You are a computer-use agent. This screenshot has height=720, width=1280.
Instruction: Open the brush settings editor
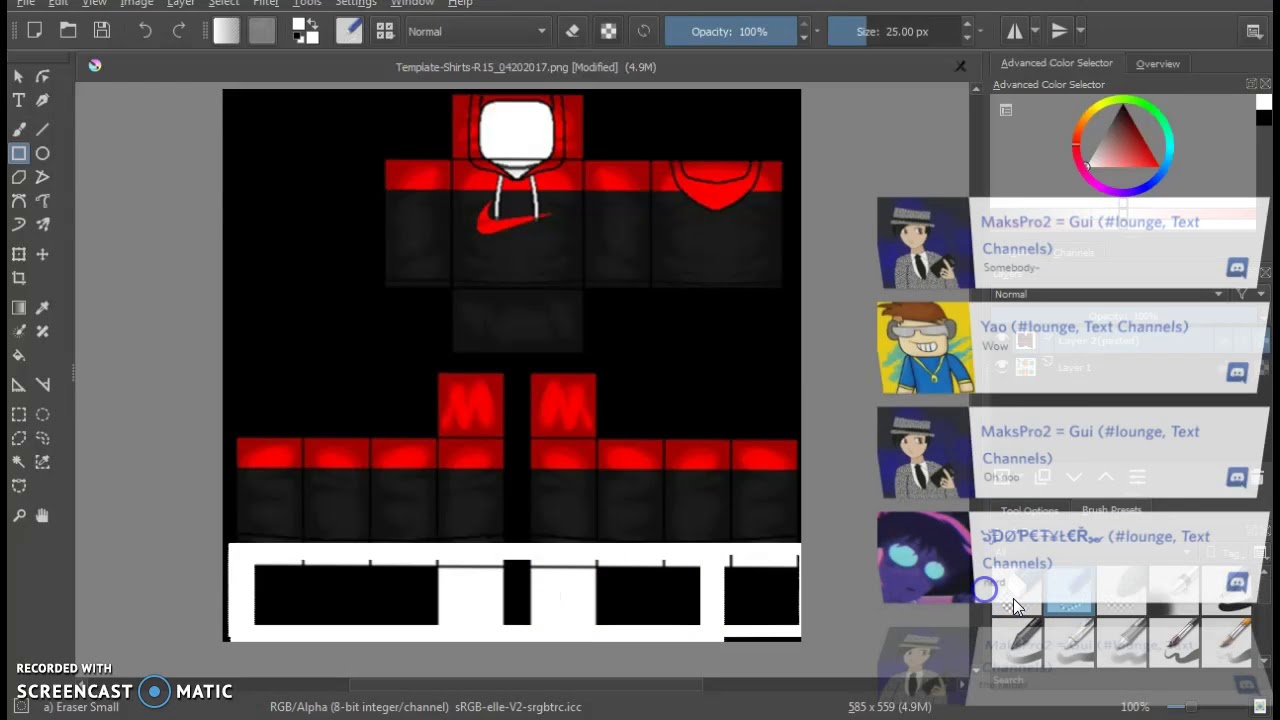coord(349,31)
